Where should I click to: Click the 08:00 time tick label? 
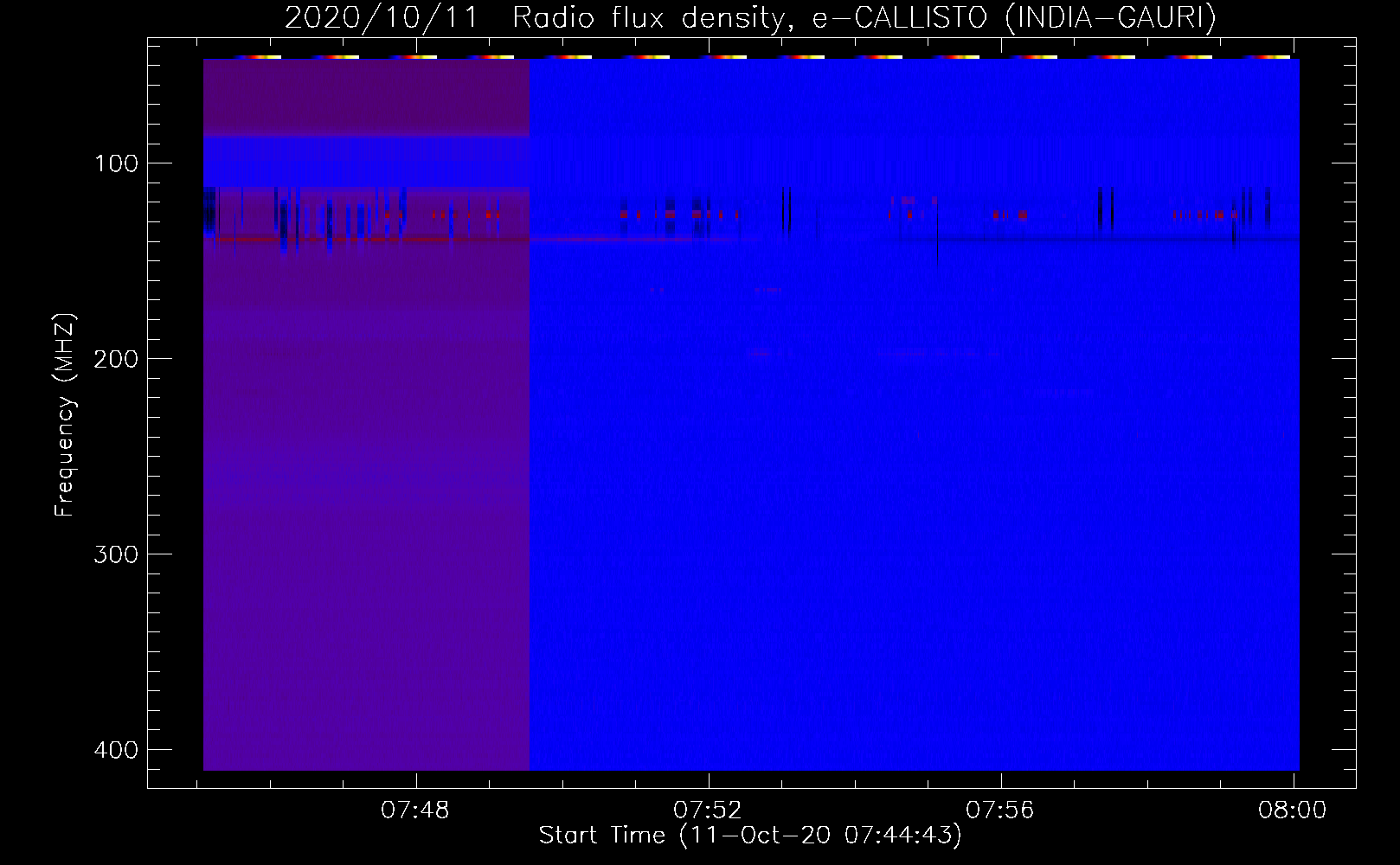click(x=1293, y=811)
